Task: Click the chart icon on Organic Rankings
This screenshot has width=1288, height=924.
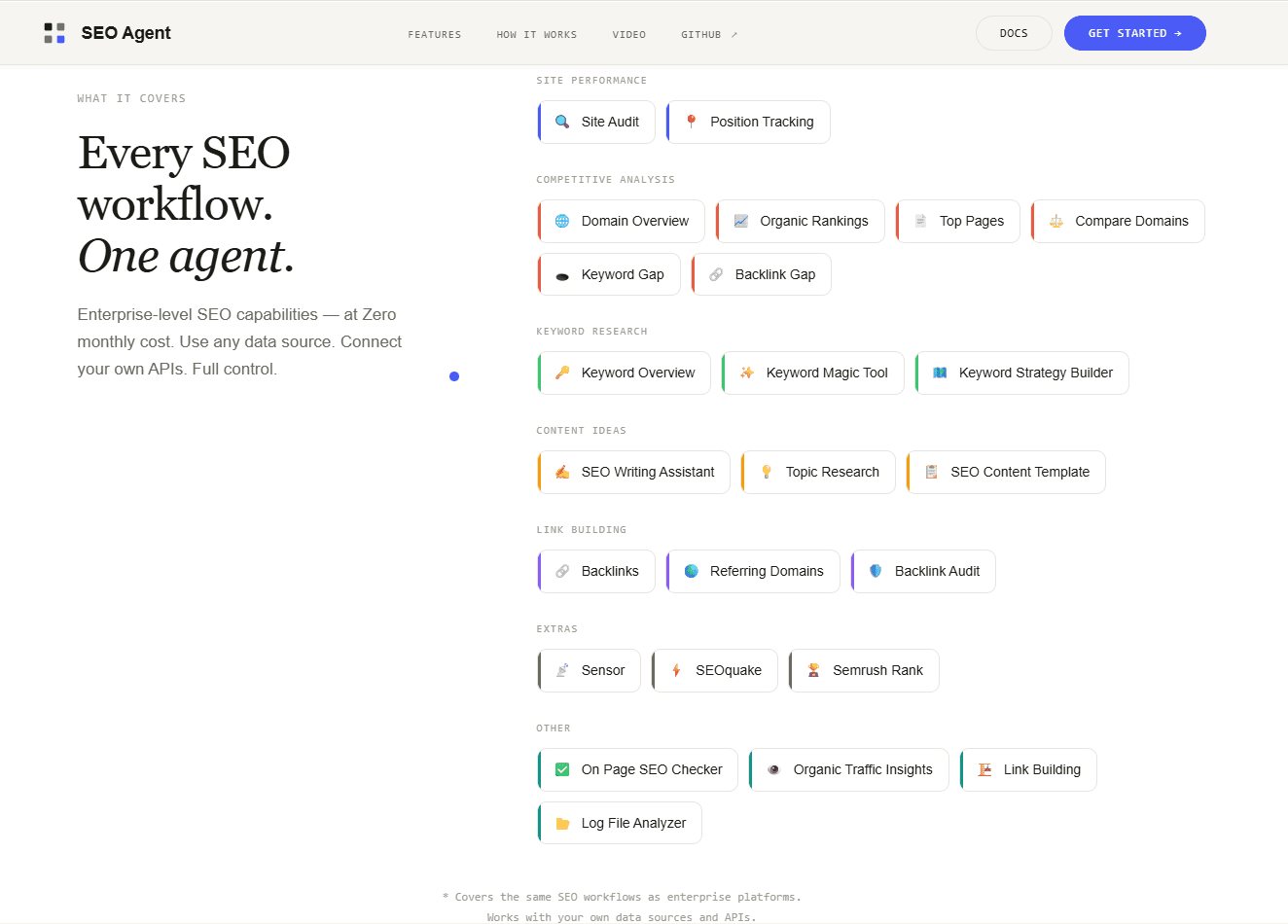Action: coord(741,221)
